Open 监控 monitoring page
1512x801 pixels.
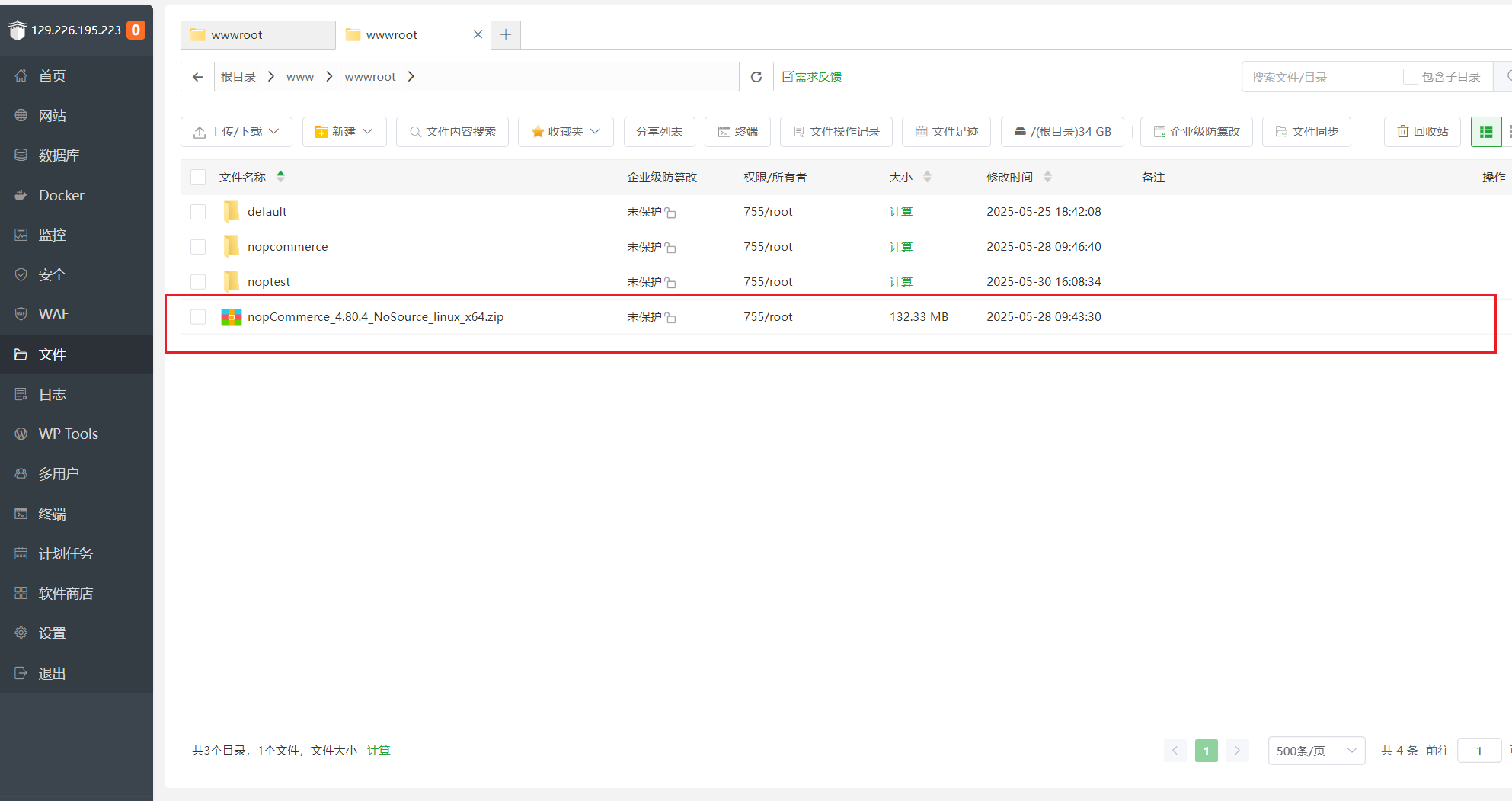tap(76, 235)
